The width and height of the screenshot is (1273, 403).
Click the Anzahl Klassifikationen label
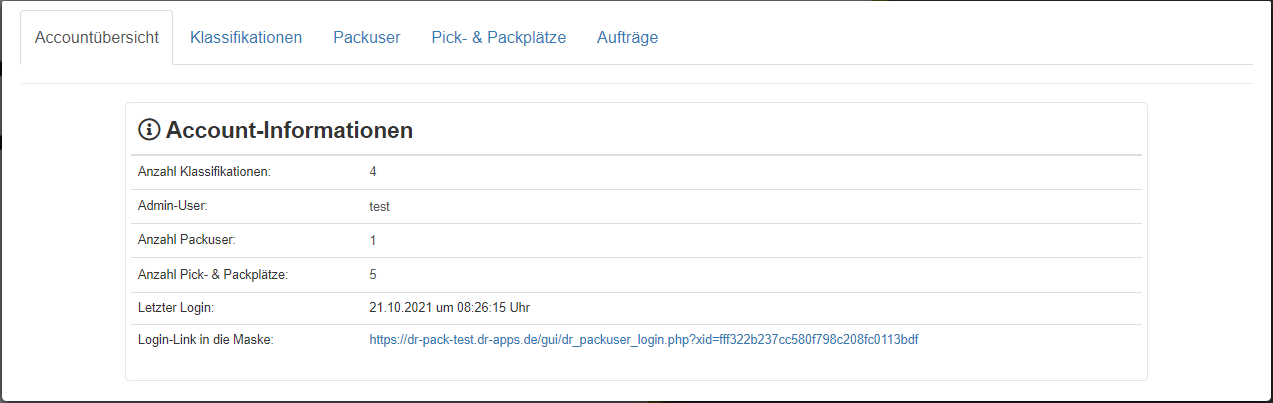[204, 172]
